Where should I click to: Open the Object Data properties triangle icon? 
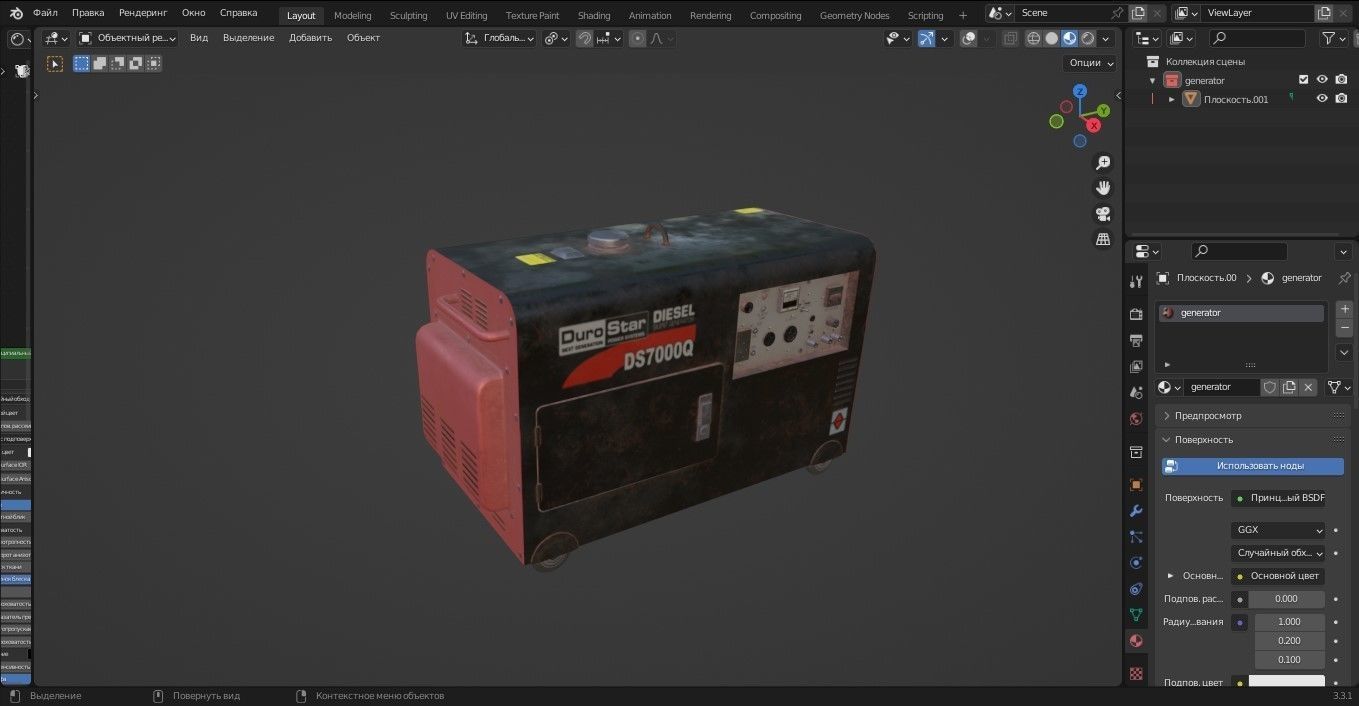click(x=1136, y=615)
